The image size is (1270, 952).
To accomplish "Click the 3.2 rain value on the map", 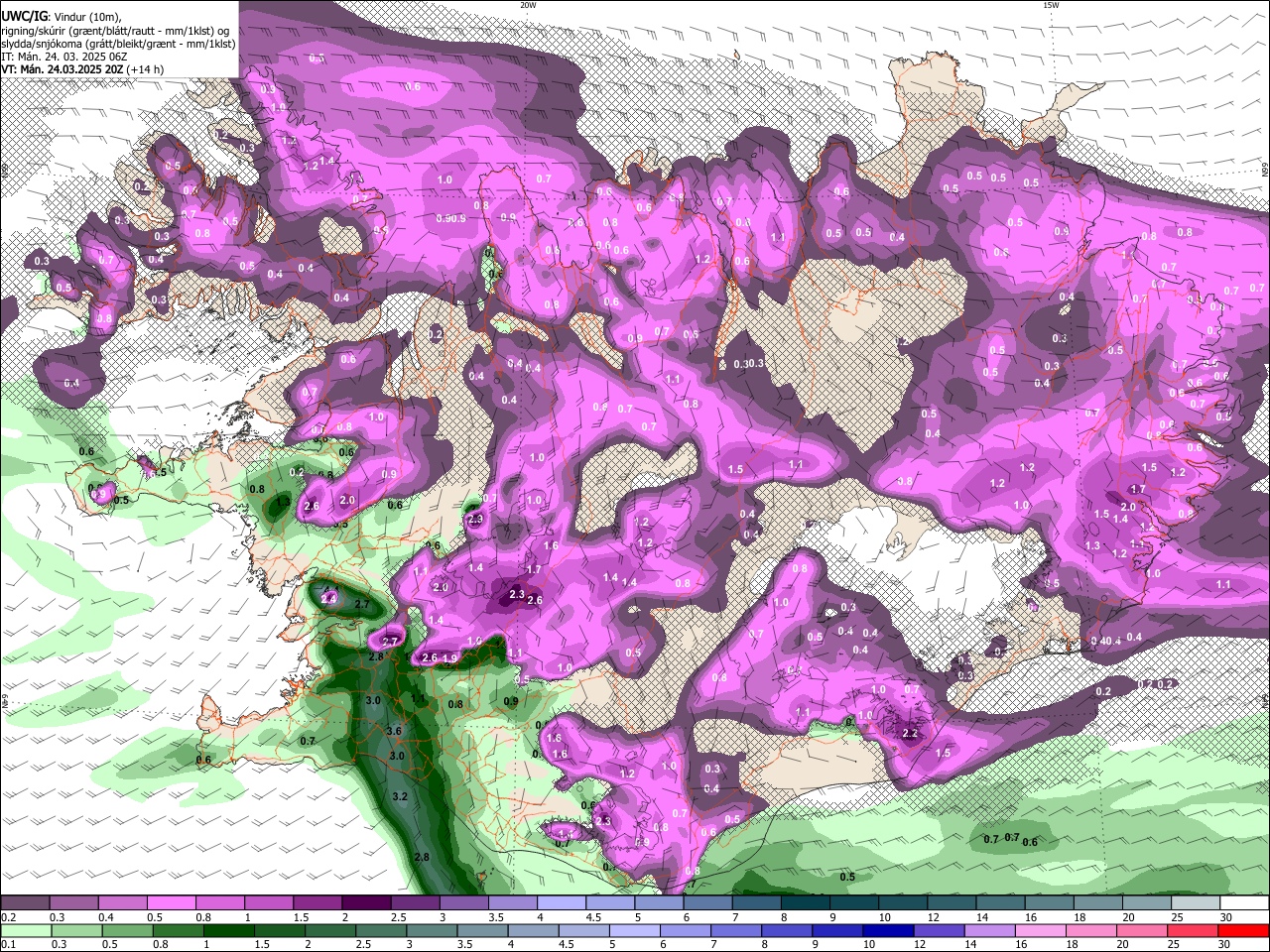I will click(400, 796).
